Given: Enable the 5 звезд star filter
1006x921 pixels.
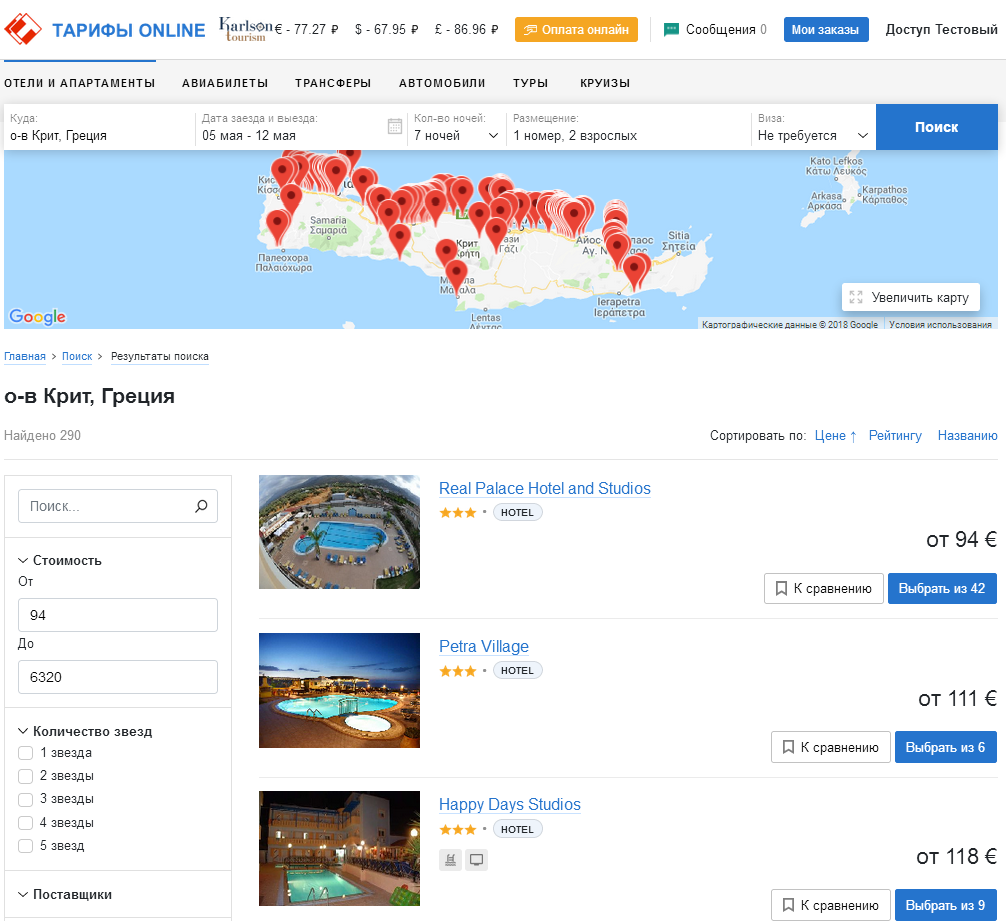Looking at the screenshot, I should (26, 846).
